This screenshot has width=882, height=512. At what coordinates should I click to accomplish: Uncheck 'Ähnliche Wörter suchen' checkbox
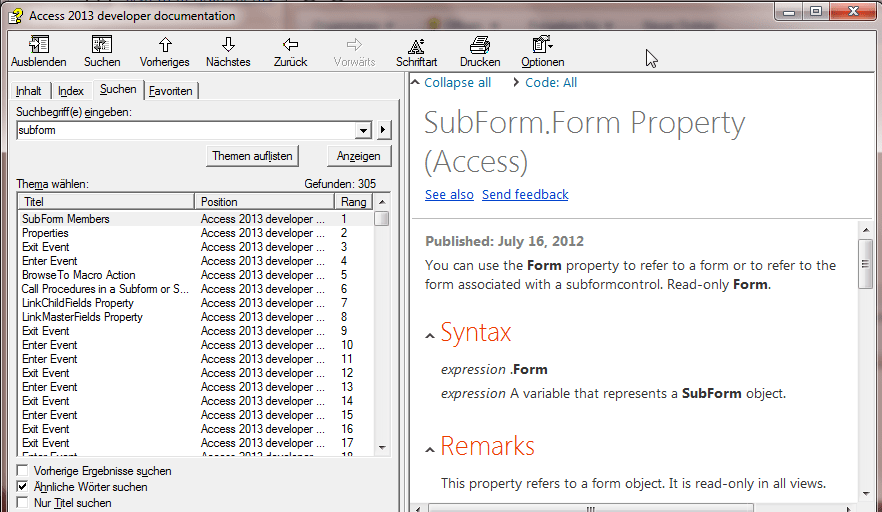pyautogui.click(x=22, y=486)
